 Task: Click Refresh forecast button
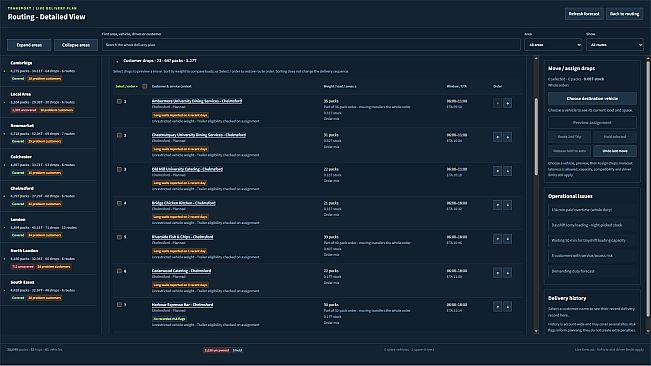(x=584, y=14)
